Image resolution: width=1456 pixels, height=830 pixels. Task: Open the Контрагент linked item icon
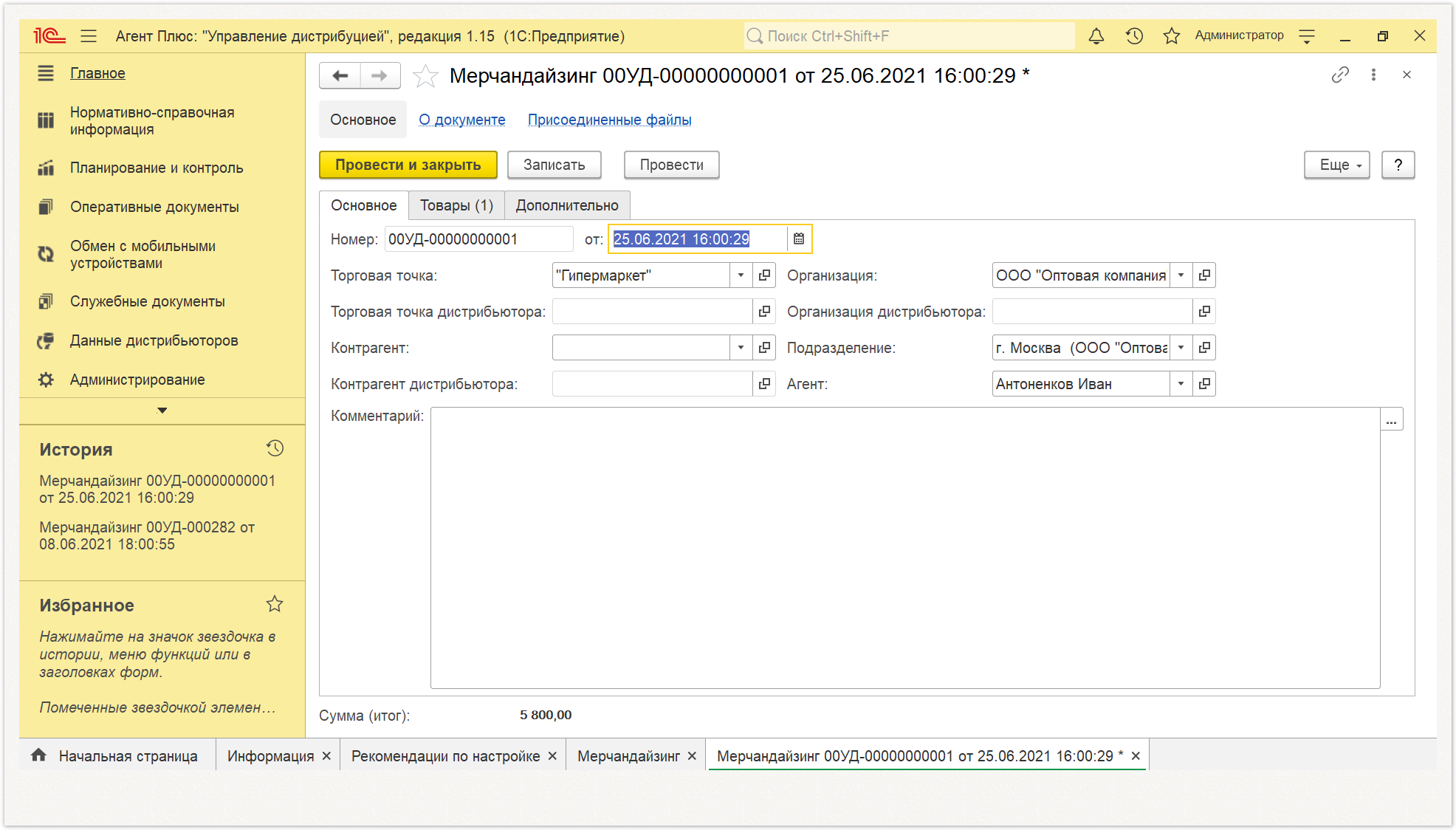pyautogui.click(x=764, y=347)
